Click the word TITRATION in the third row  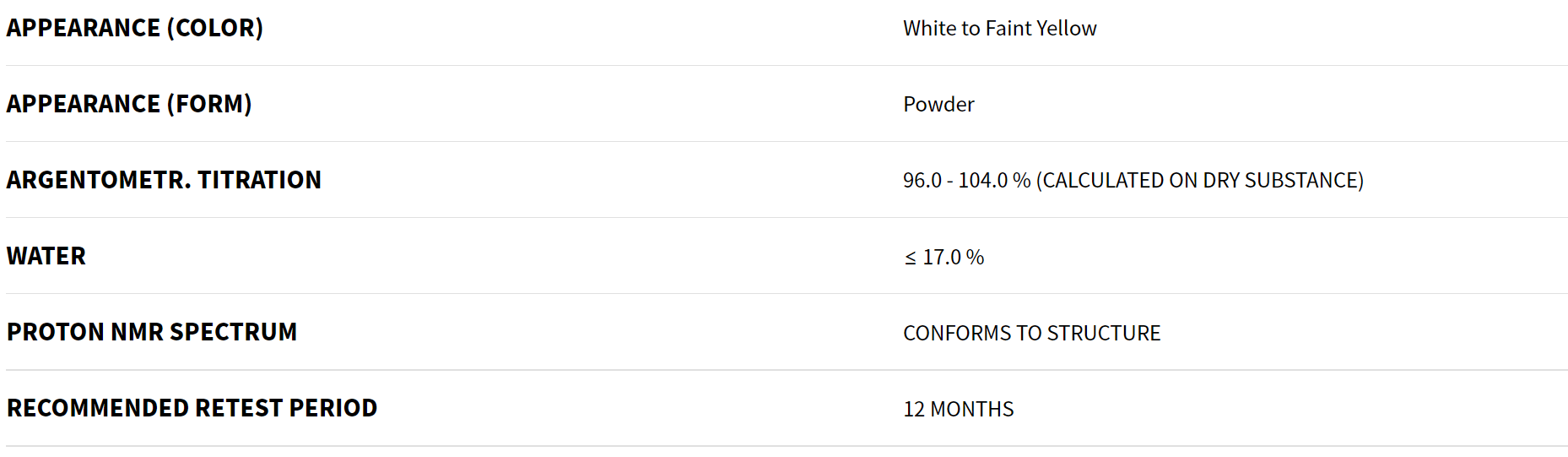(x=259, y=180)
